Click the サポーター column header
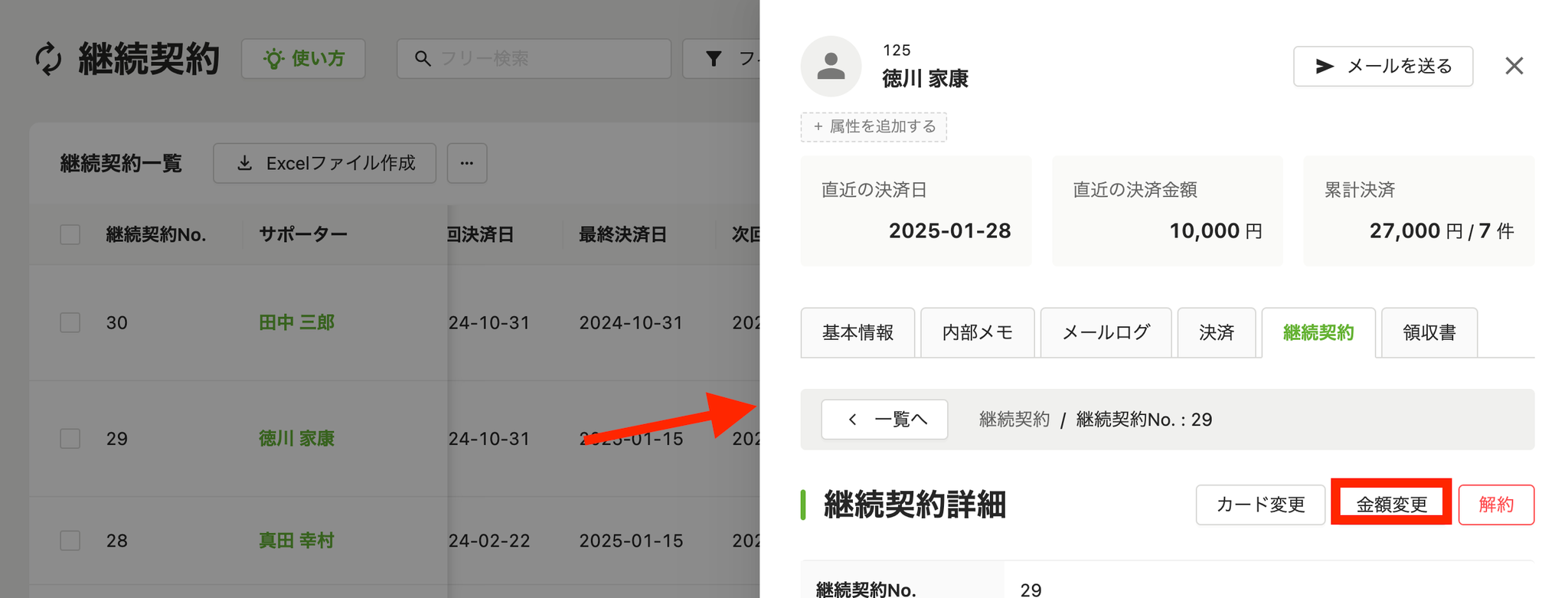Image resolution: width=1568 pixels, height=598 pixels. click(303, 234)
